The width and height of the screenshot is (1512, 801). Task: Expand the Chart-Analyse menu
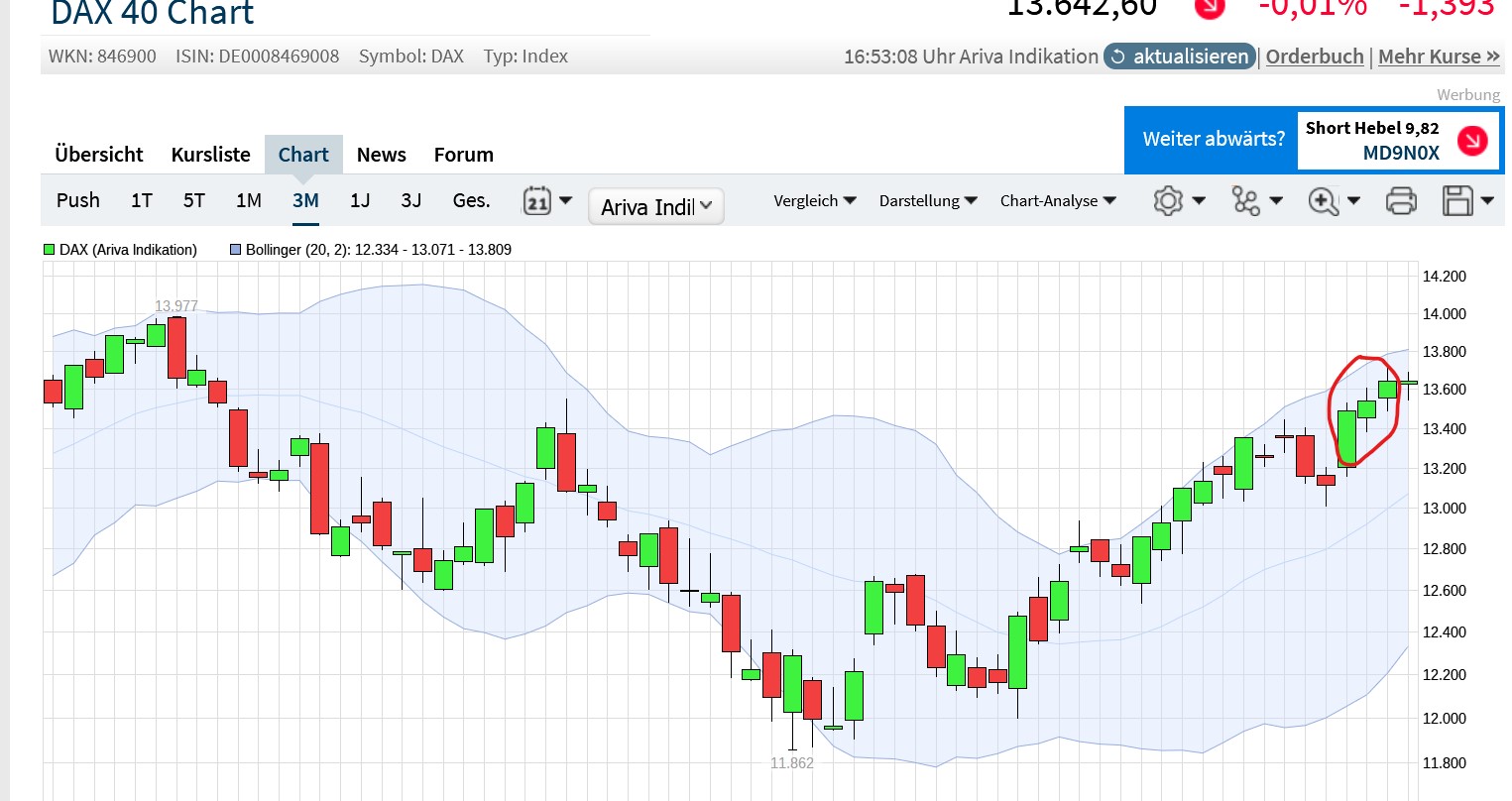point(1057,201)
